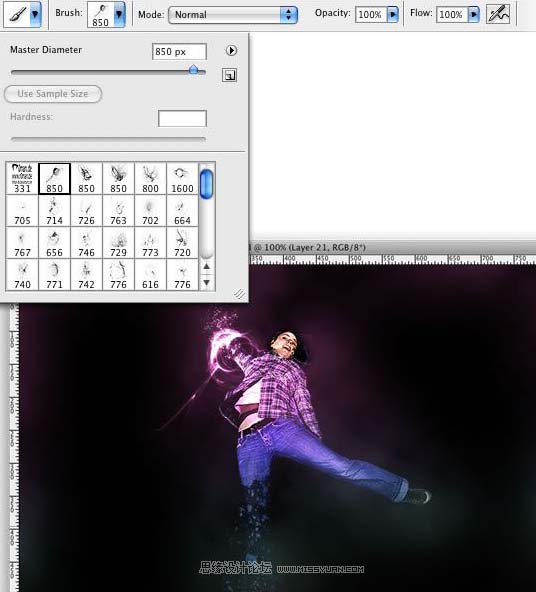This screenshot has width=536, height=592.
Task: Select the 720 brush preset
Action: click(182, 243)
